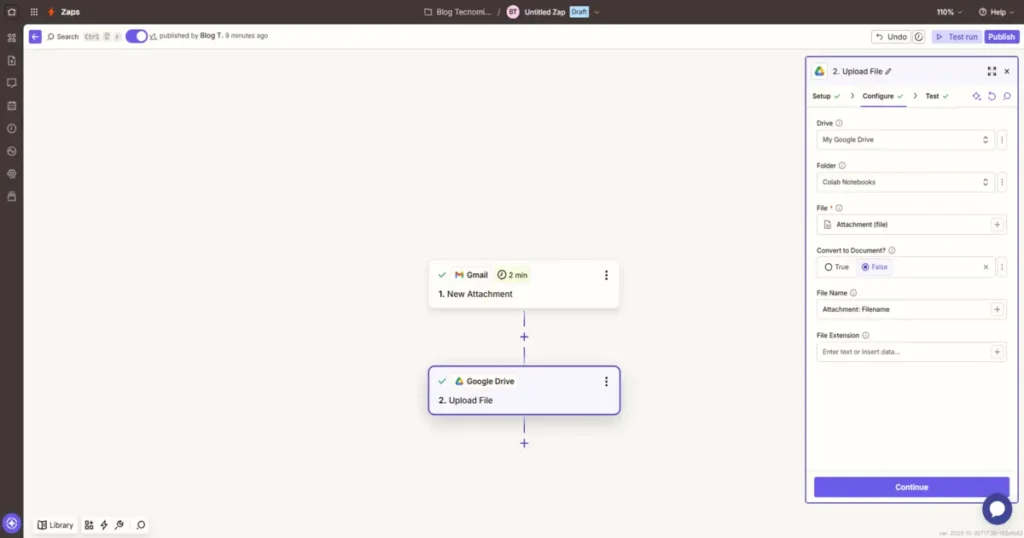Open the notes comment sidebar icon

point(12,83)
